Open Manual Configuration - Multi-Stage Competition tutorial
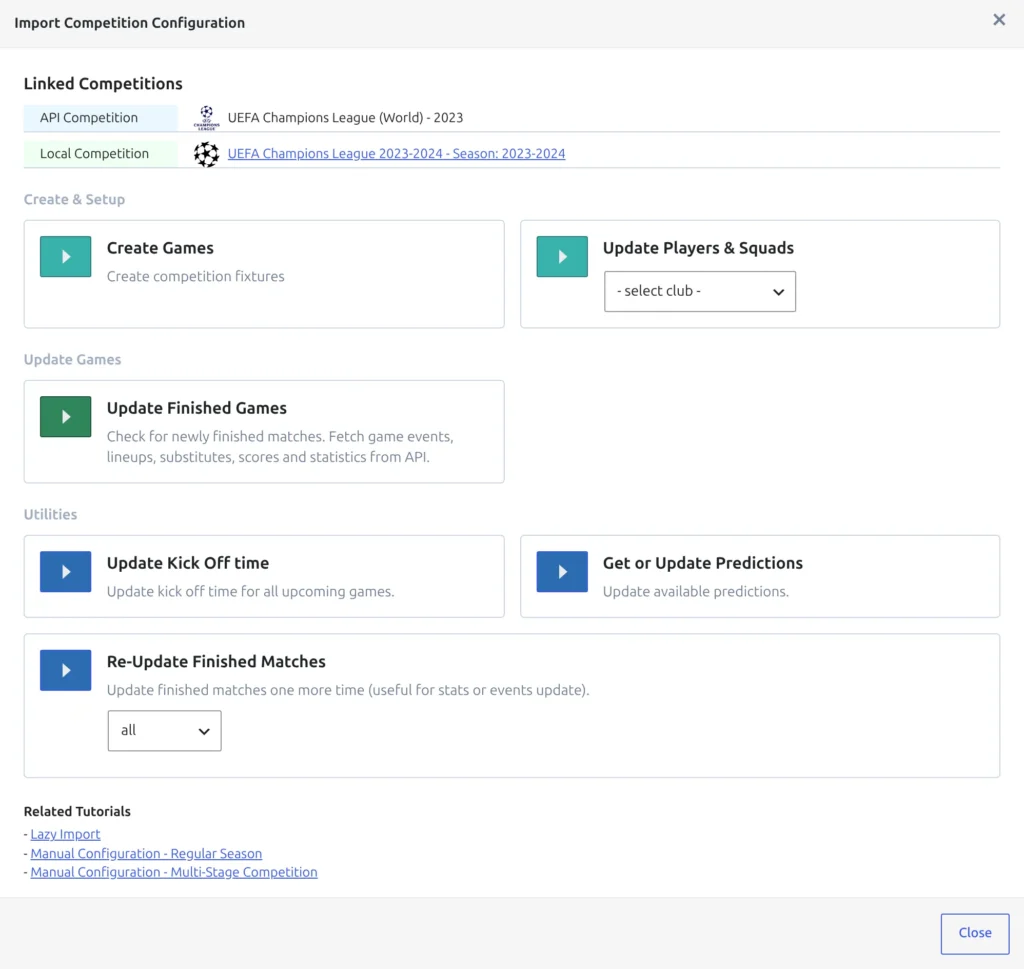 pyautogui.click(x=174, y=872)
